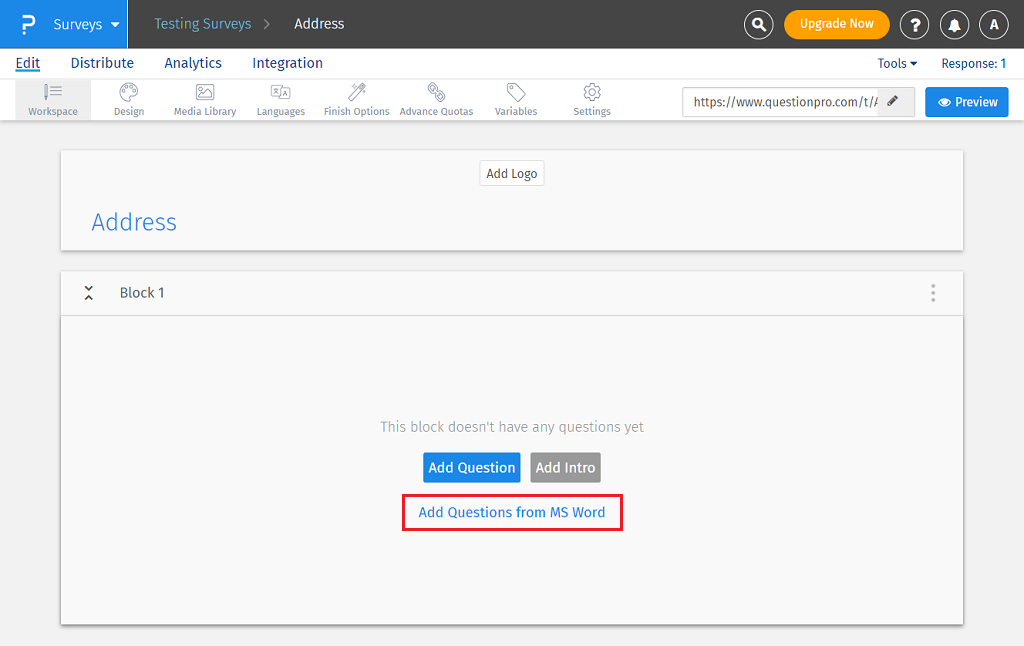Open the Languages panel icon
1024x646 pixels.
point(280,99)
